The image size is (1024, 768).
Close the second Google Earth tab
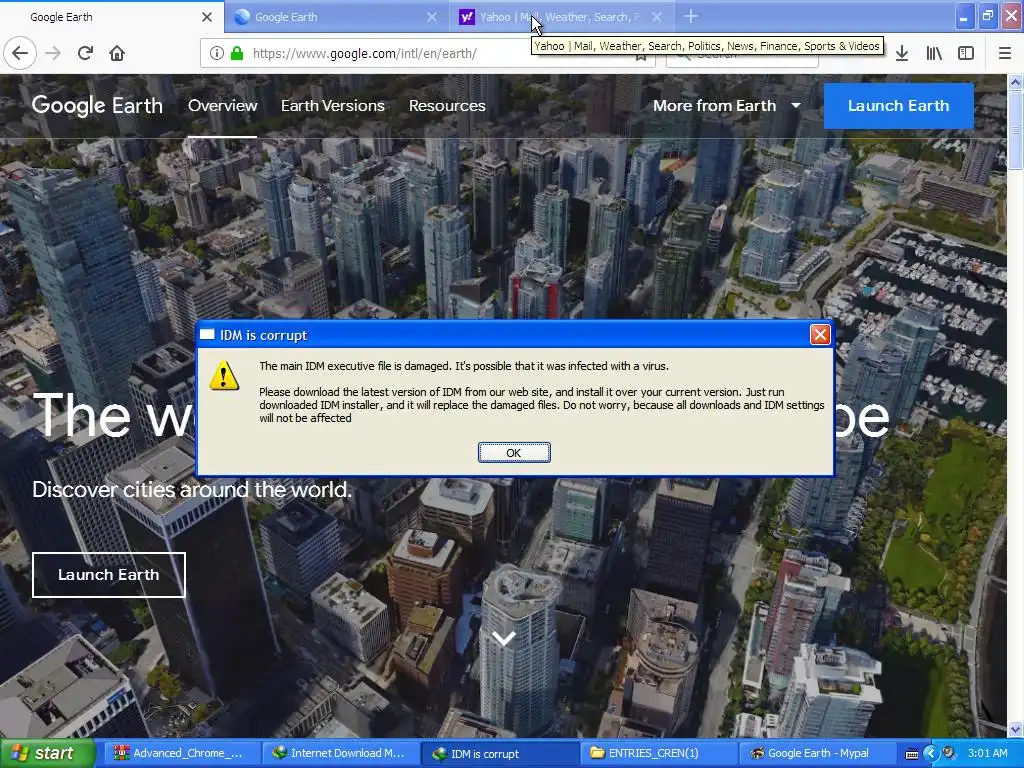432,17
